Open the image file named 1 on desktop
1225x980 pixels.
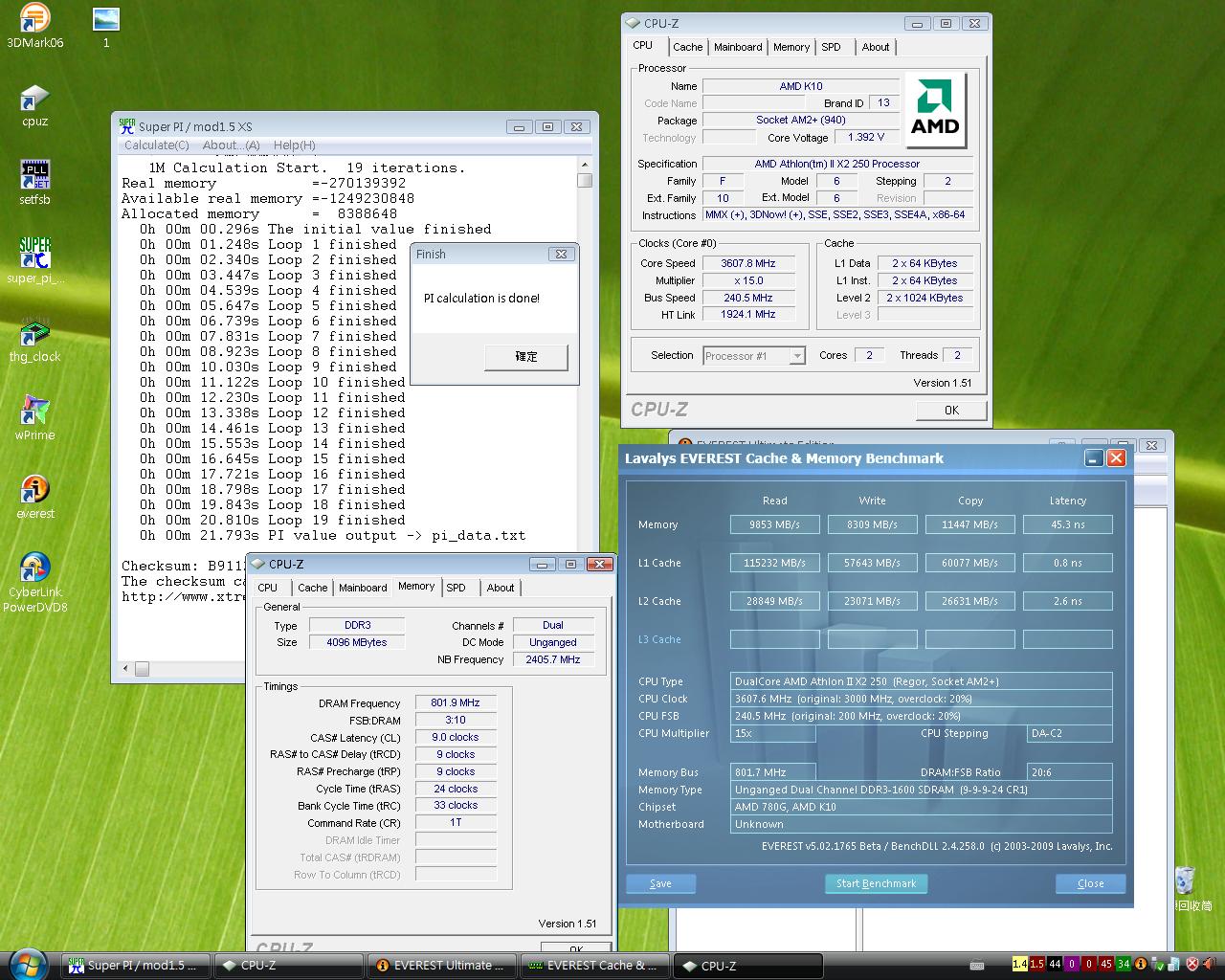106,26
